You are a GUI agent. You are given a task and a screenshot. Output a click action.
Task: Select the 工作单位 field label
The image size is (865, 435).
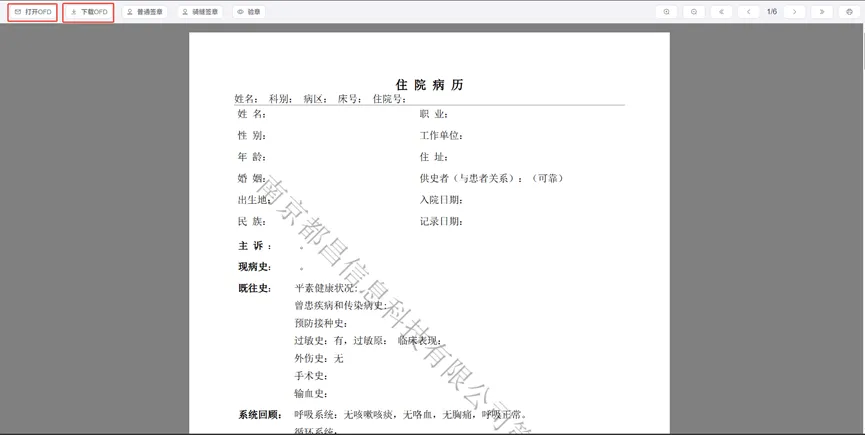441,136
